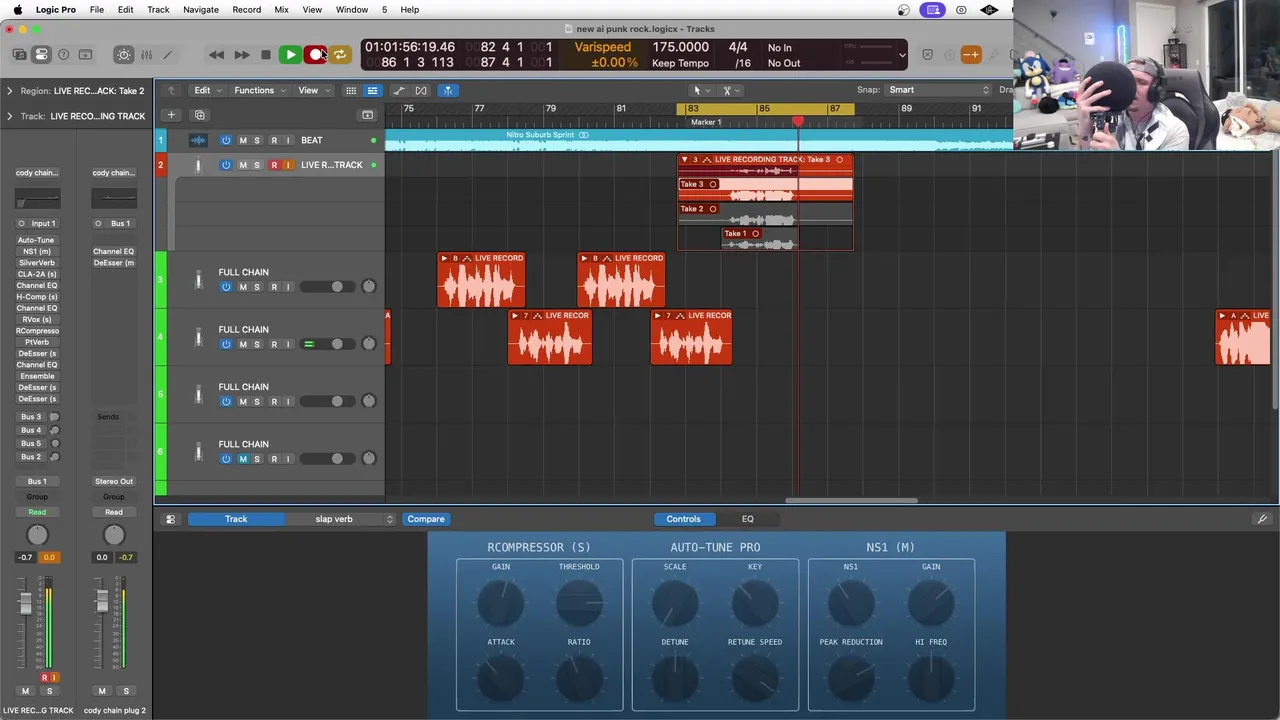Solo FULL CHAIN track 3
Screen dimensions: 1280x720
(x=257, y=287)
